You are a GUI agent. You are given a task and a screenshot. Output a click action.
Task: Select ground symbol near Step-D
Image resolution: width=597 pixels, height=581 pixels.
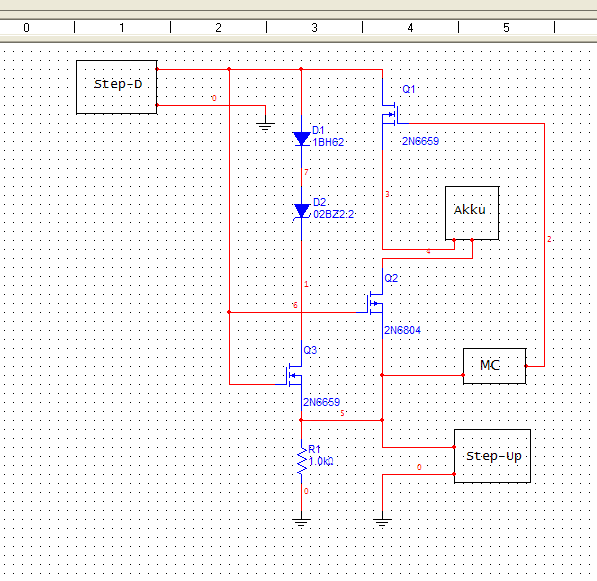265,126
